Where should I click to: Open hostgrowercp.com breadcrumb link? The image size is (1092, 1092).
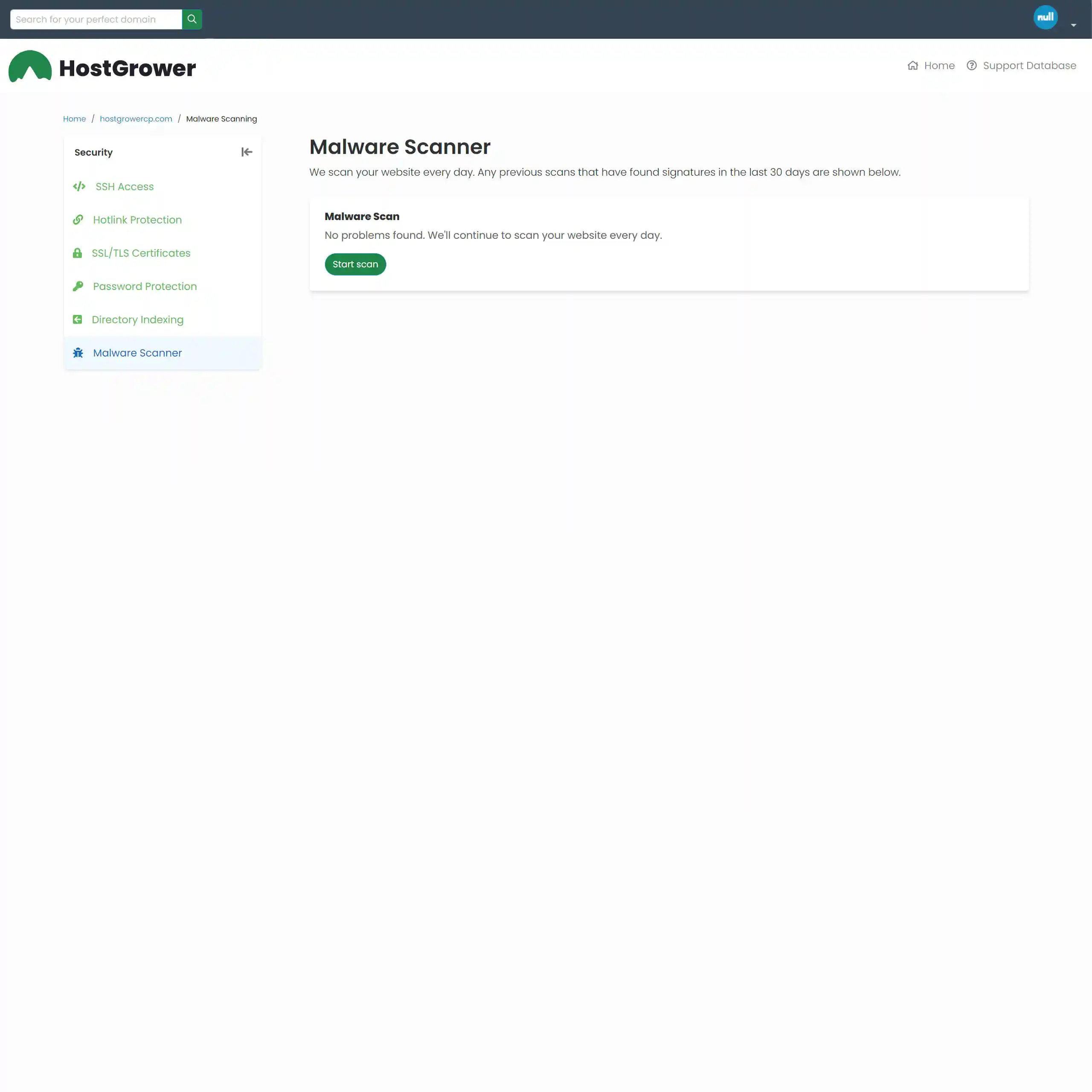(136, 119)
